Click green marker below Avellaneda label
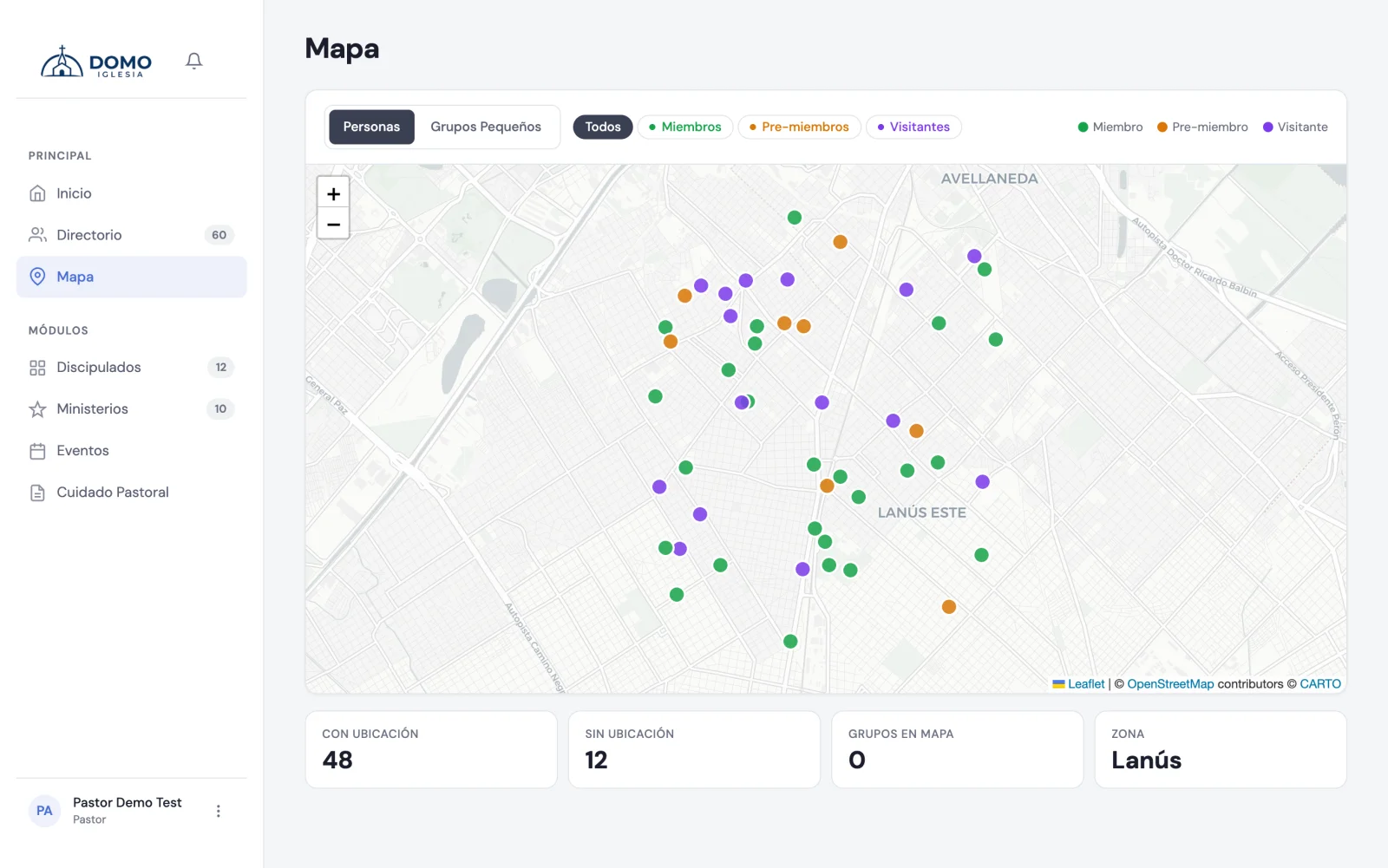The width and height of the screenshot is (1388, 868). click(x=985, y=270)
